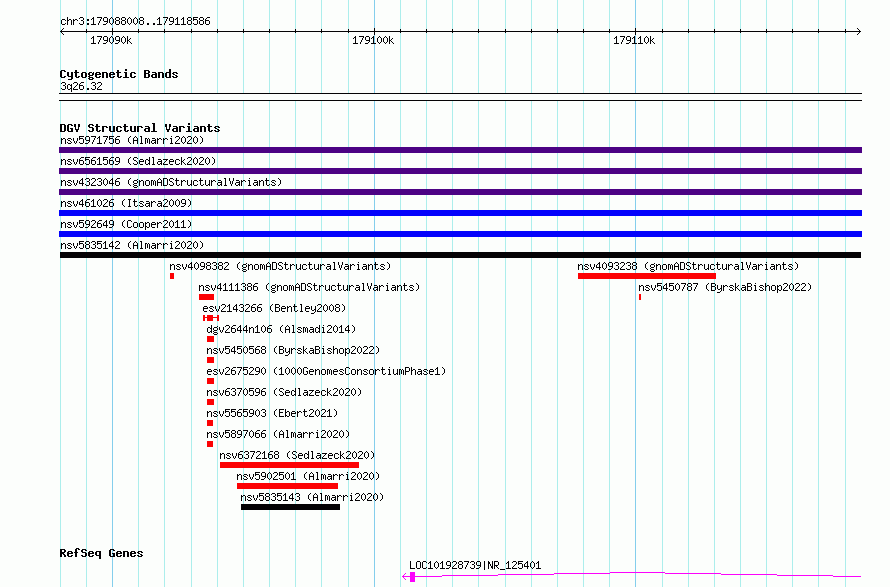Click the DGV Structural Variants track title
This screenshot has width=890, height=587.
(x=140, y=128)
